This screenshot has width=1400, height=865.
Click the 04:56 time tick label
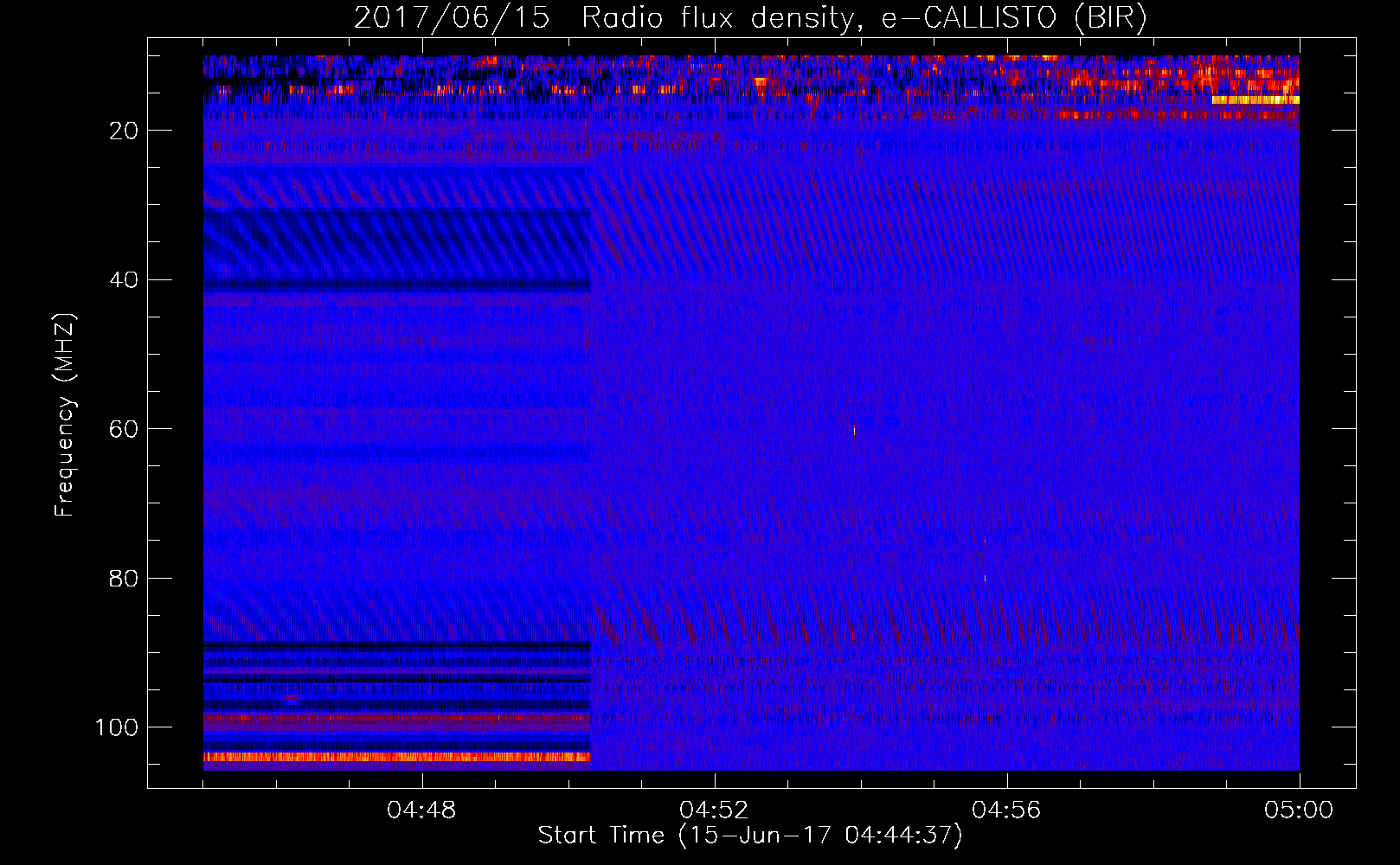point(1006,811)
